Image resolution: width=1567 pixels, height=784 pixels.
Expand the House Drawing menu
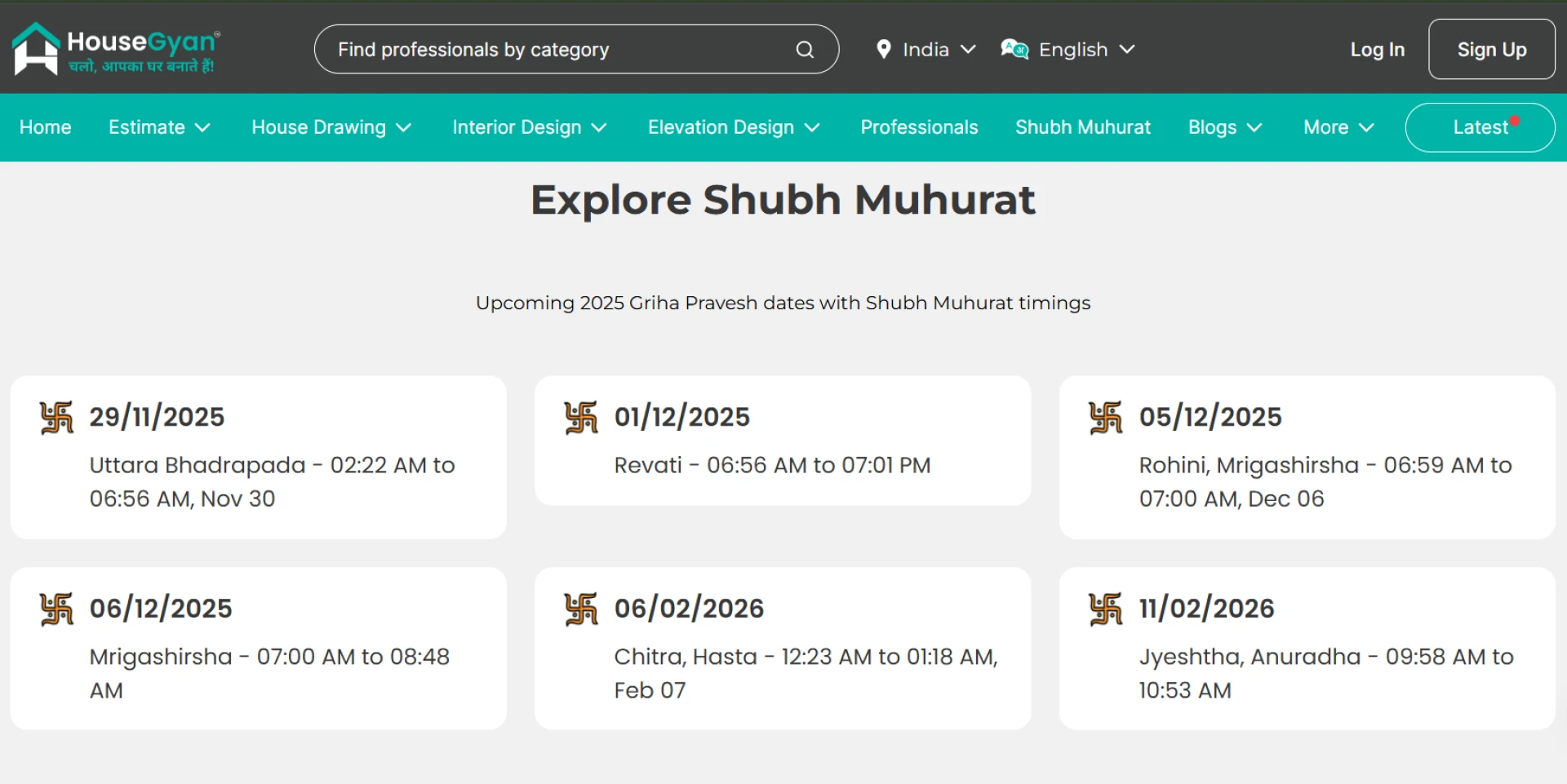pos(331,127)
